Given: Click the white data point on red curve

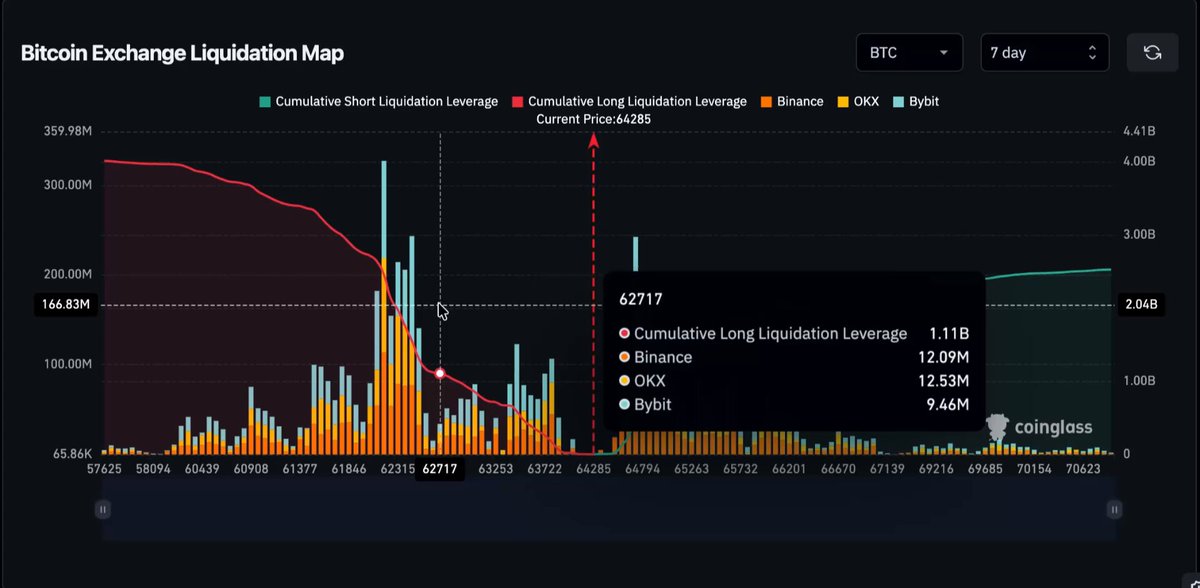Looking at the screenshot, I should [x=440, y=373].
